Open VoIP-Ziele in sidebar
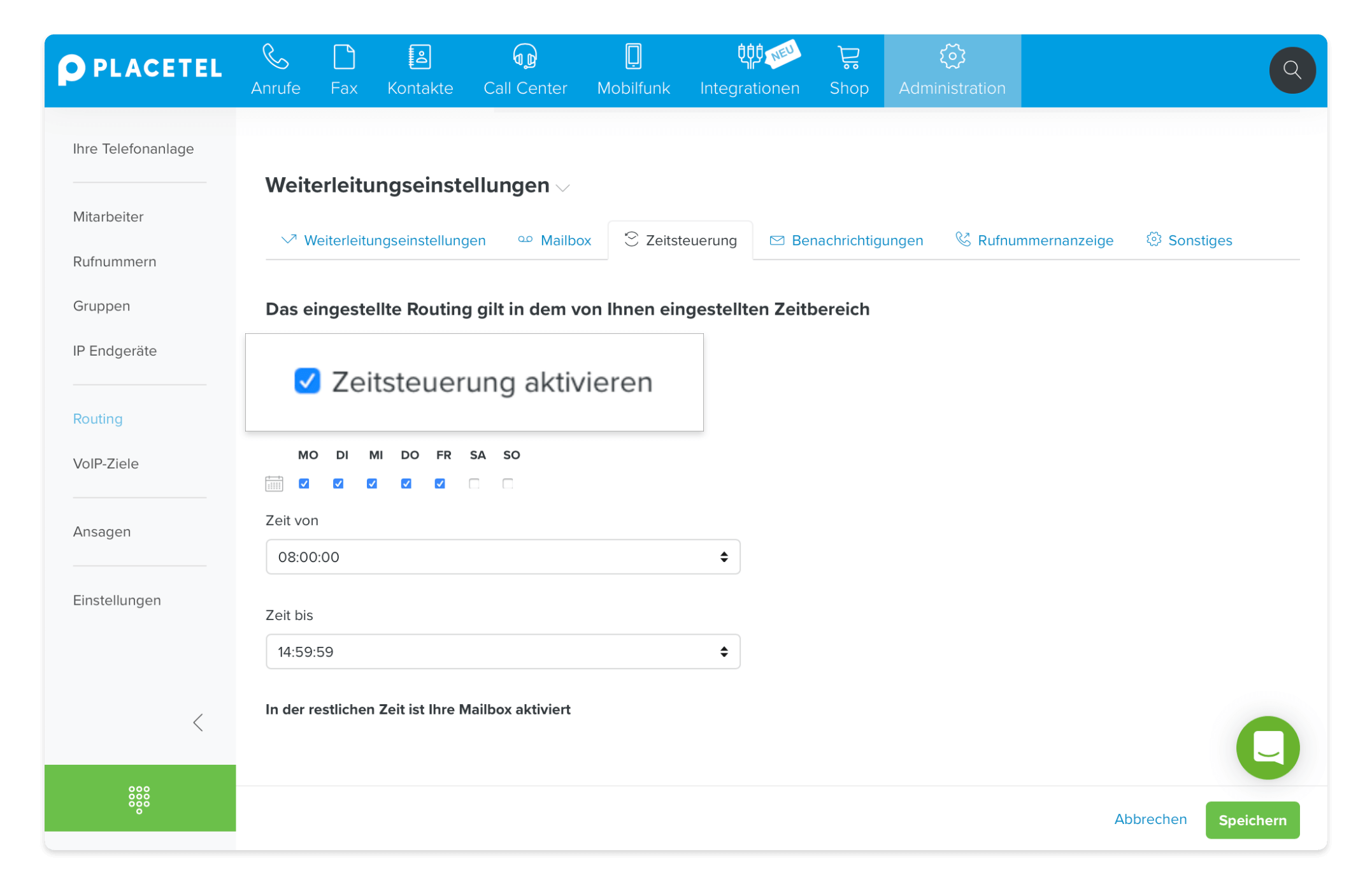 point(106,463)
